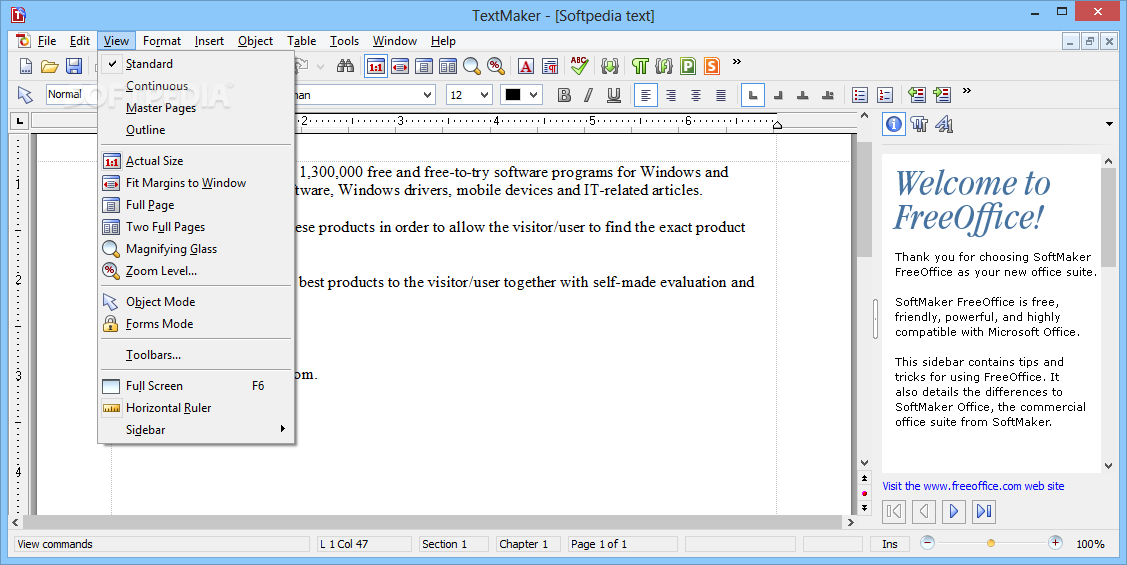Screen dimensions: 1127x565
Task: Click the Ins insert mode indicator
Action: click(890, 544)
